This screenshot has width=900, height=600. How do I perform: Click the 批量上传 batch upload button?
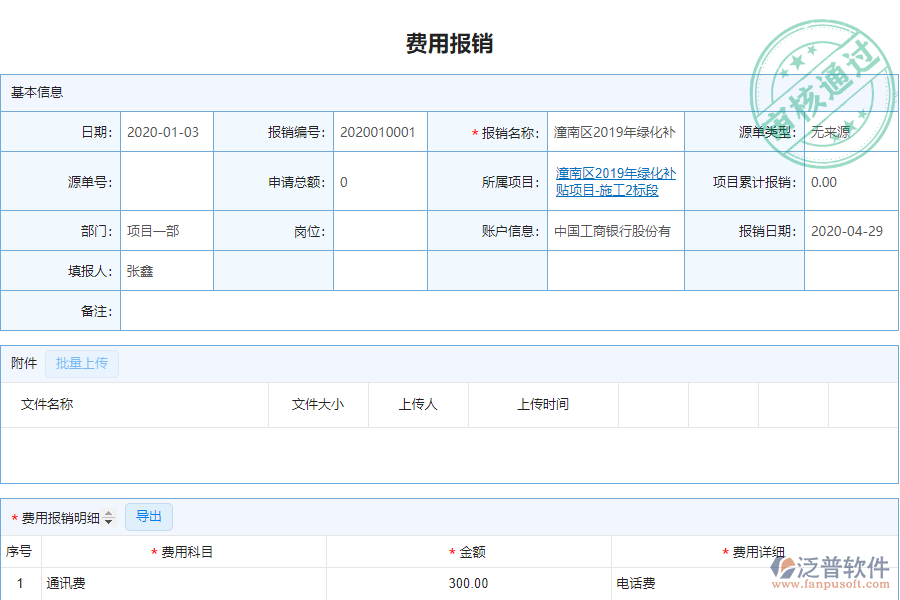82,363
